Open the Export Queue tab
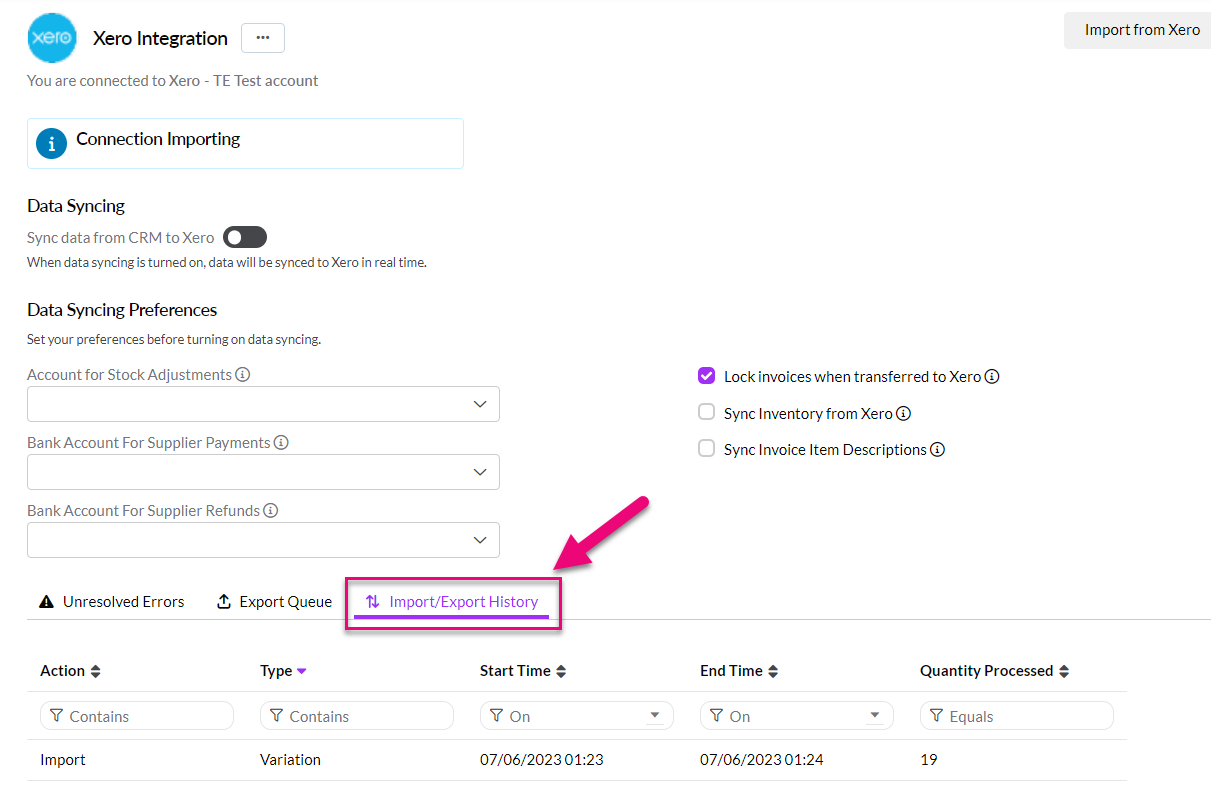The height and width of the screenshot is (793, 1211). [274, 602]
